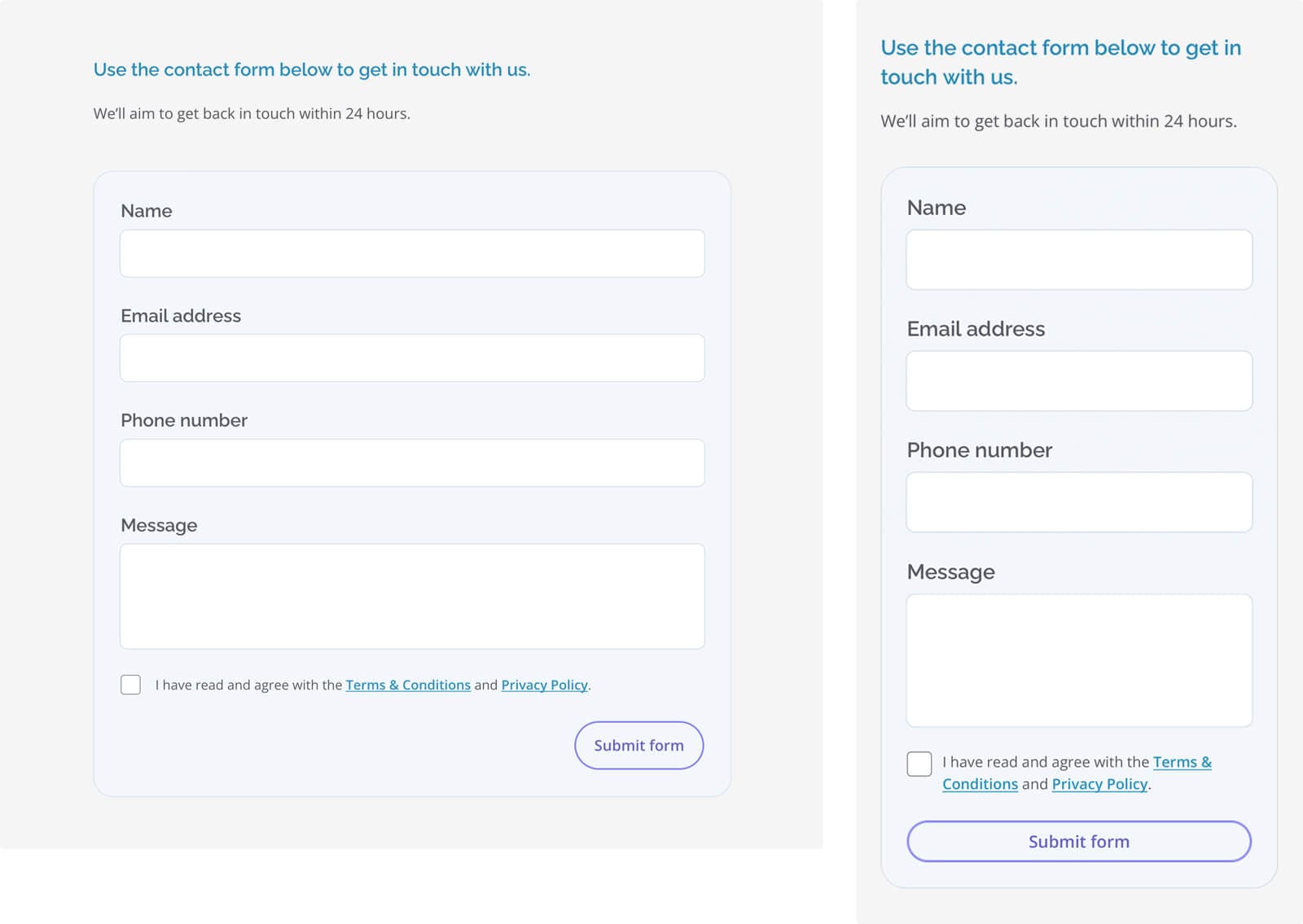Check the agreement checkbox in mobile form
Viewport: 1303px width, 924px height.
coord(919,764)
